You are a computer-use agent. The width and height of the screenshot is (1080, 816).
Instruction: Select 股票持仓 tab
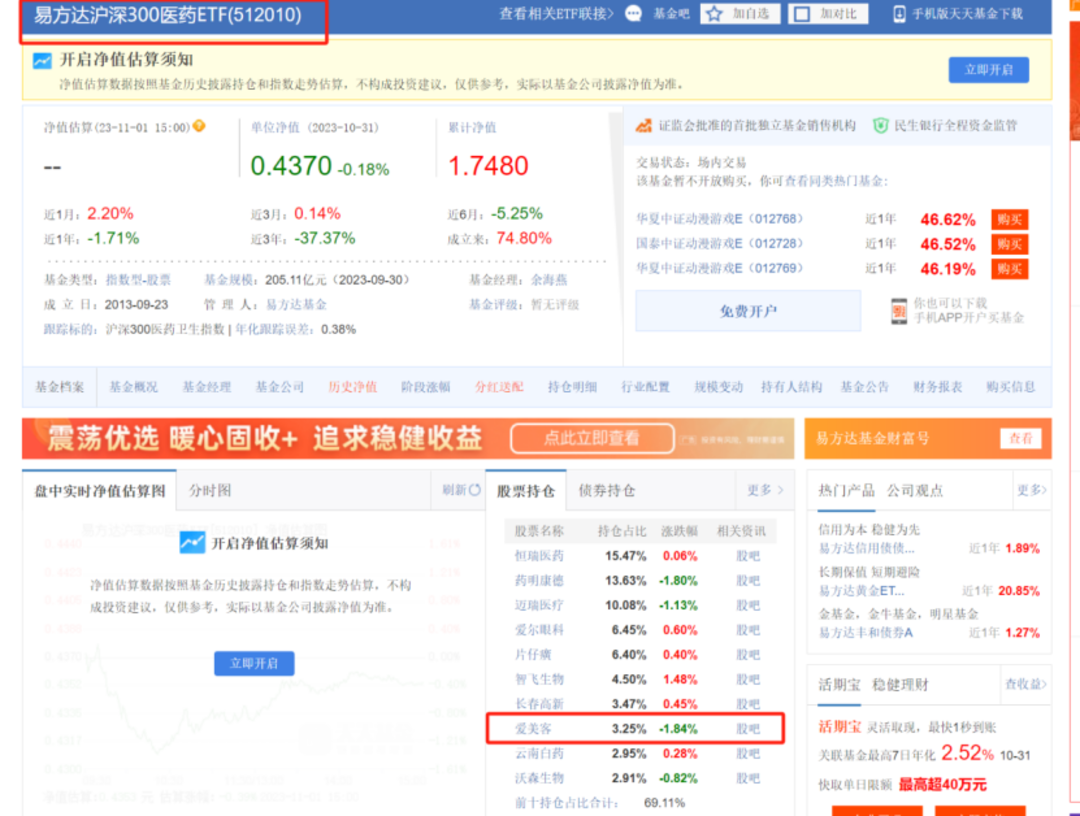[526, 491]
